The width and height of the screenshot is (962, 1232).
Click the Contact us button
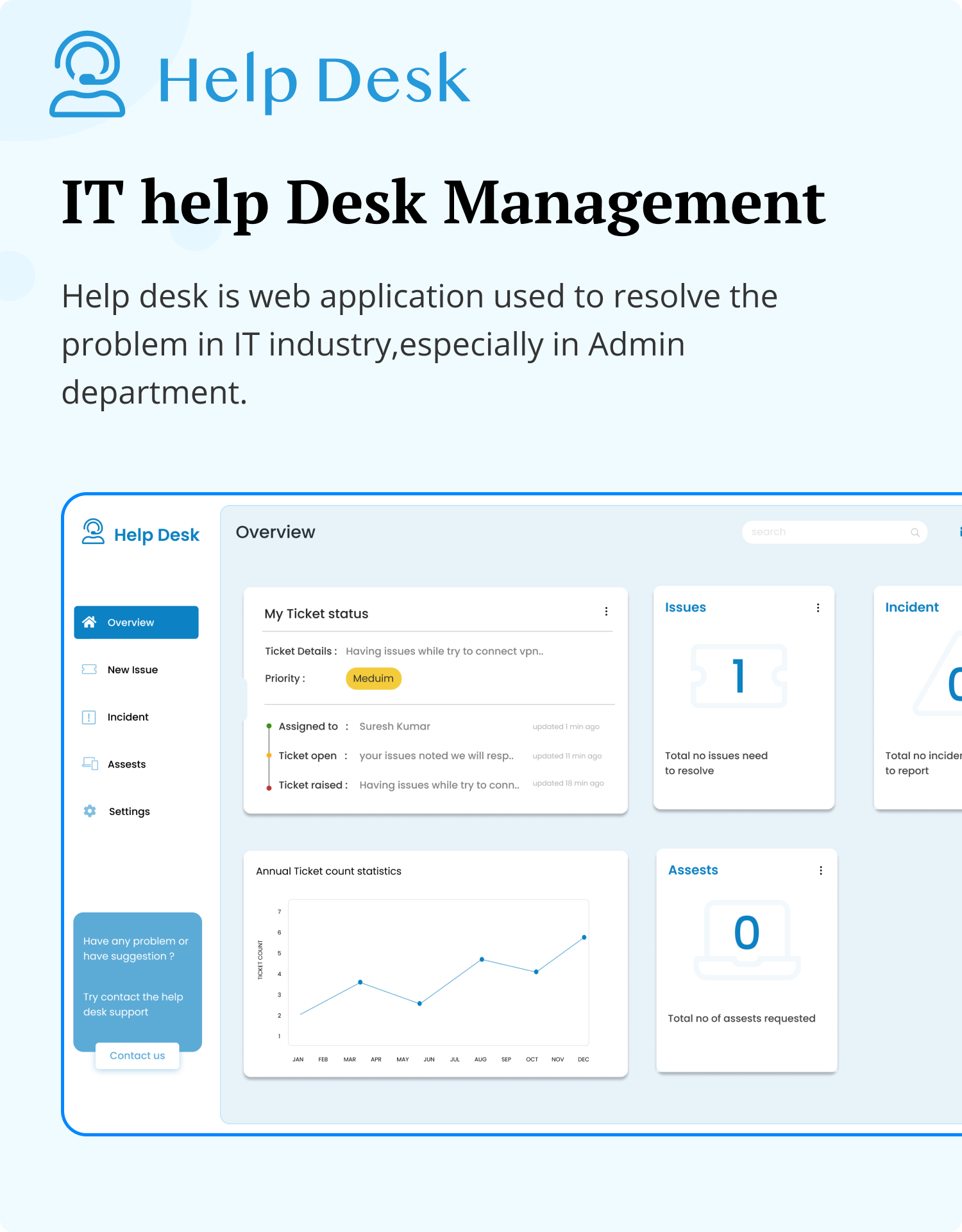(x=137, y=1056)
